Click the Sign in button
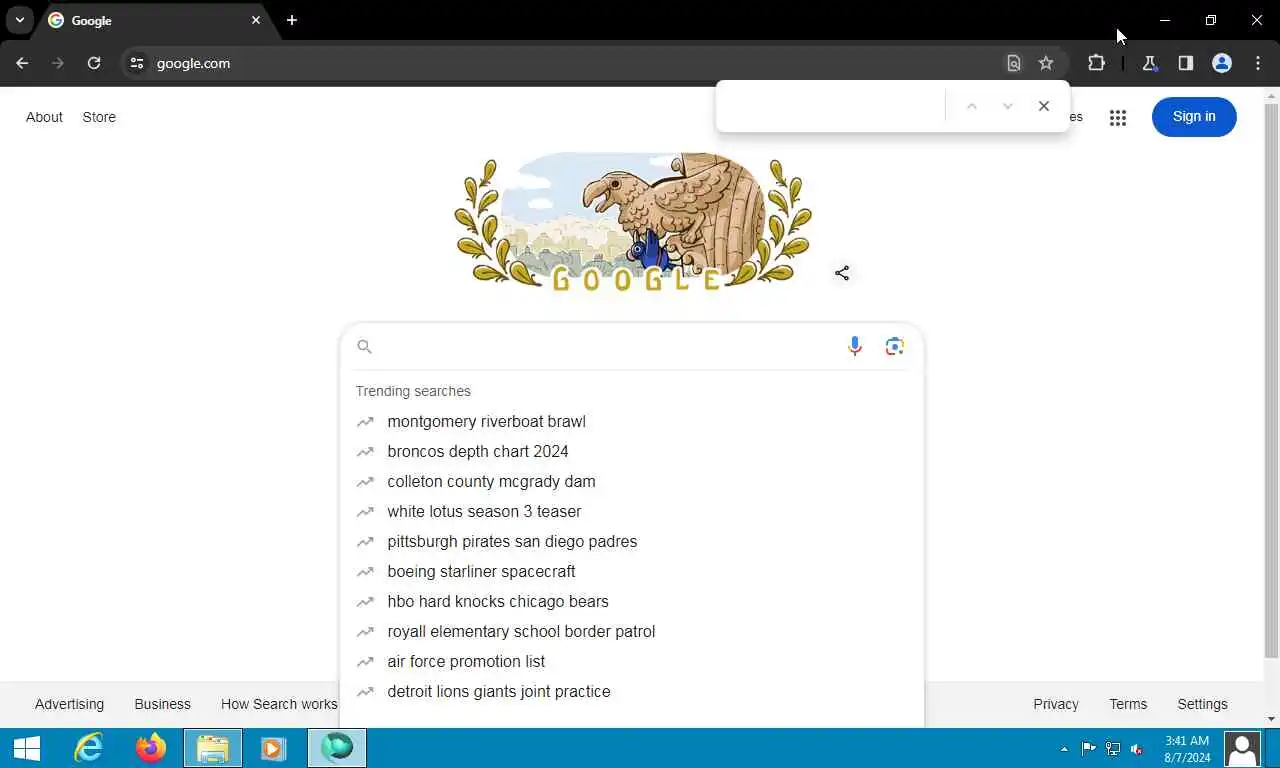Image resolution: width=1280 pixels, height=768 pixels. click(1194, 117)
